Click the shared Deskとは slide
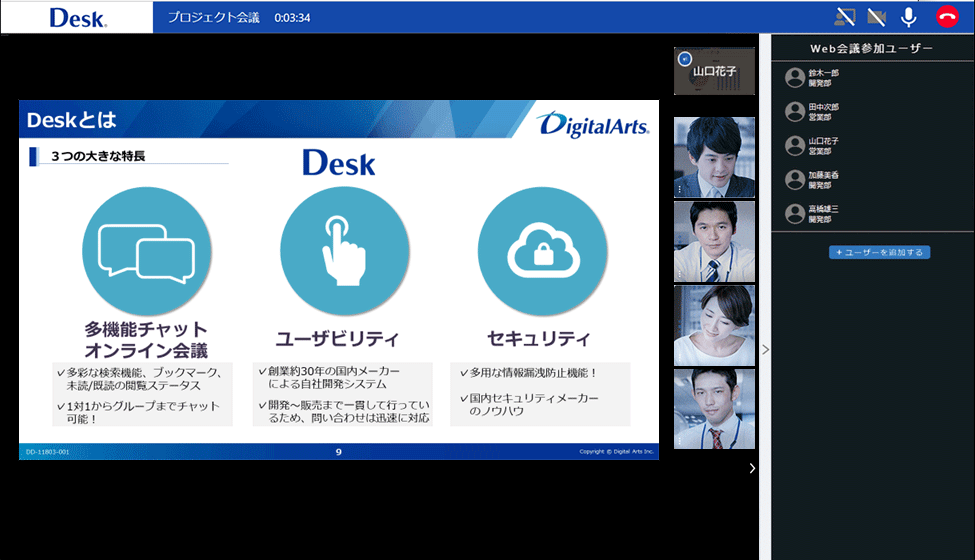Screen dimensions: 975x560 338,280
